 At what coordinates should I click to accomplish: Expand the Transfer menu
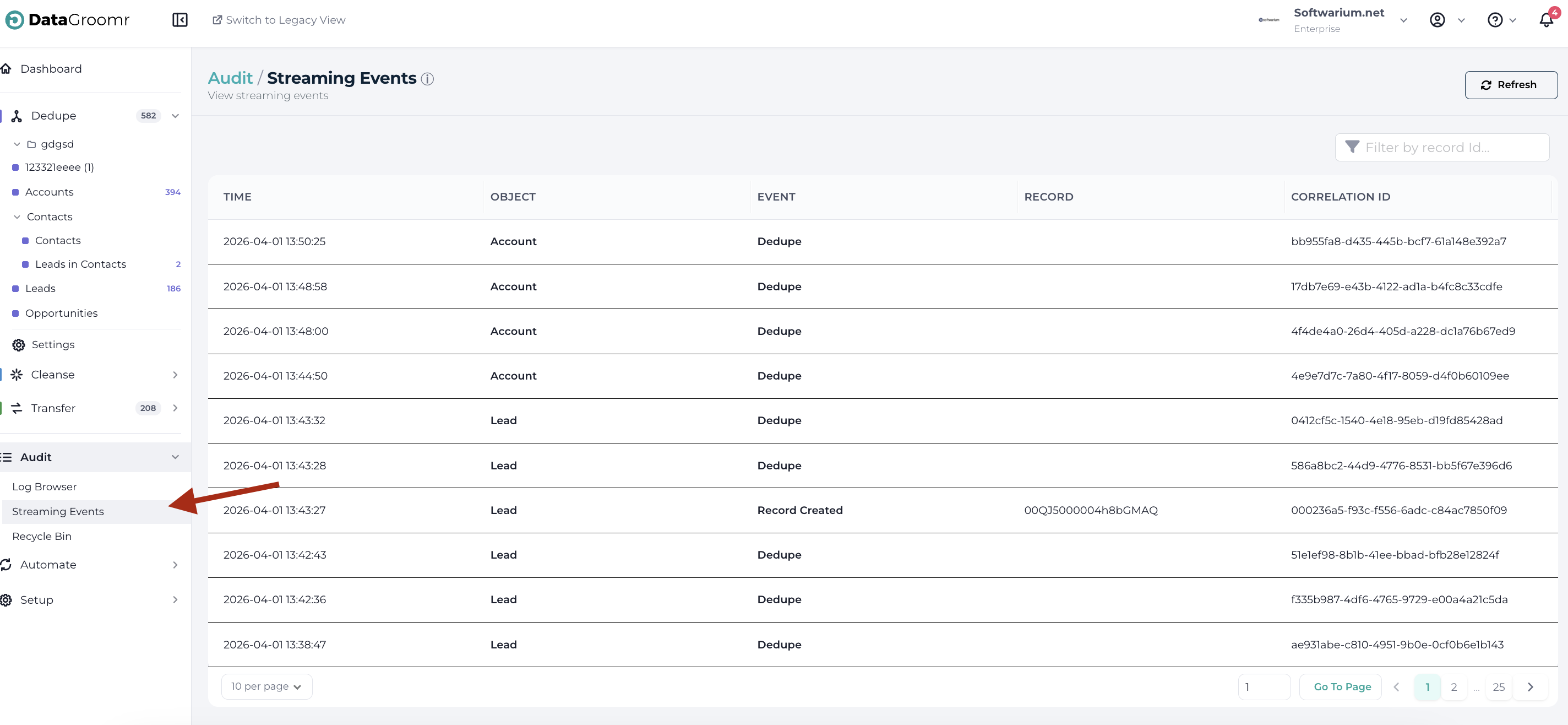click(x=175, y=408)
